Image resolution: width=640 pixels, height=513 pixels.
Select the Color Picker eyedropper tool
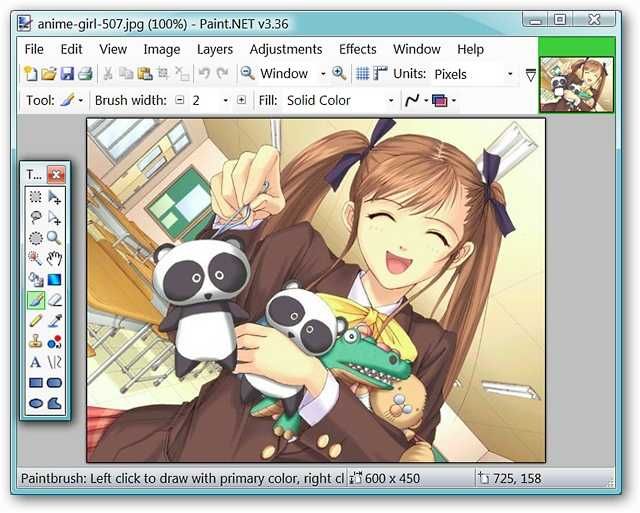54,321
